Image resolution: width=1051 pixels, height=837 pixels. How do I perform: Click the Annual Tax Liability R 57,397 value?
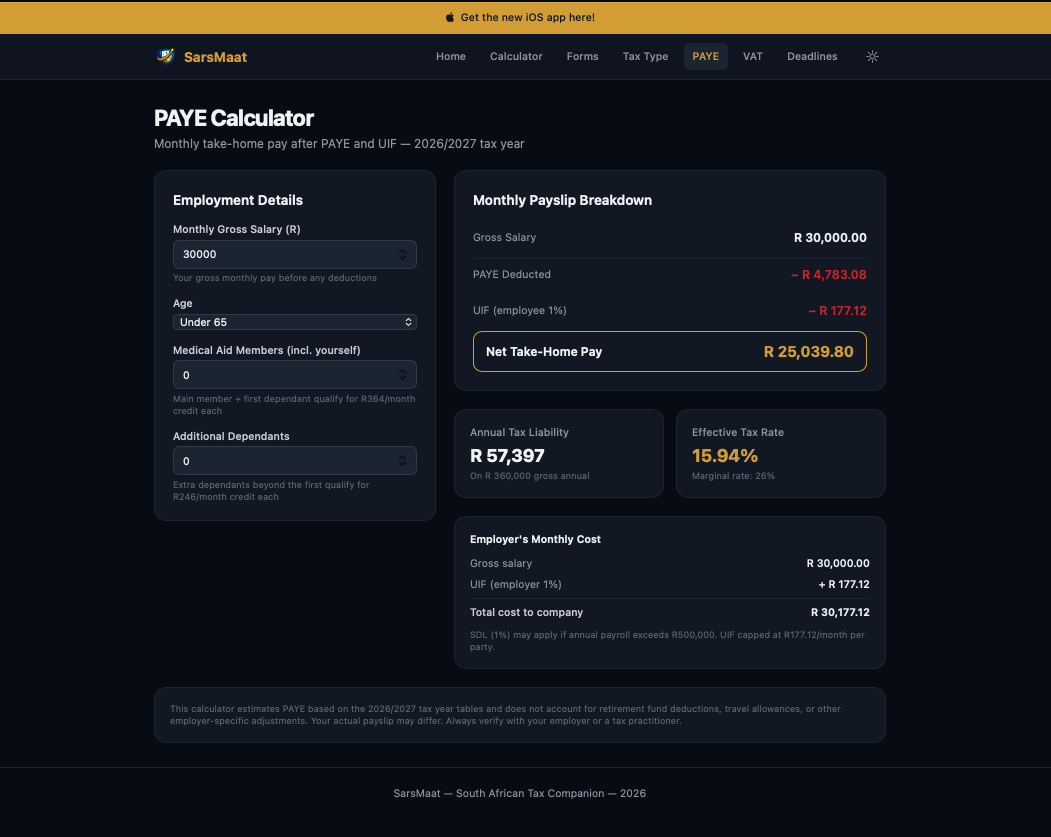tap(507, 456)
